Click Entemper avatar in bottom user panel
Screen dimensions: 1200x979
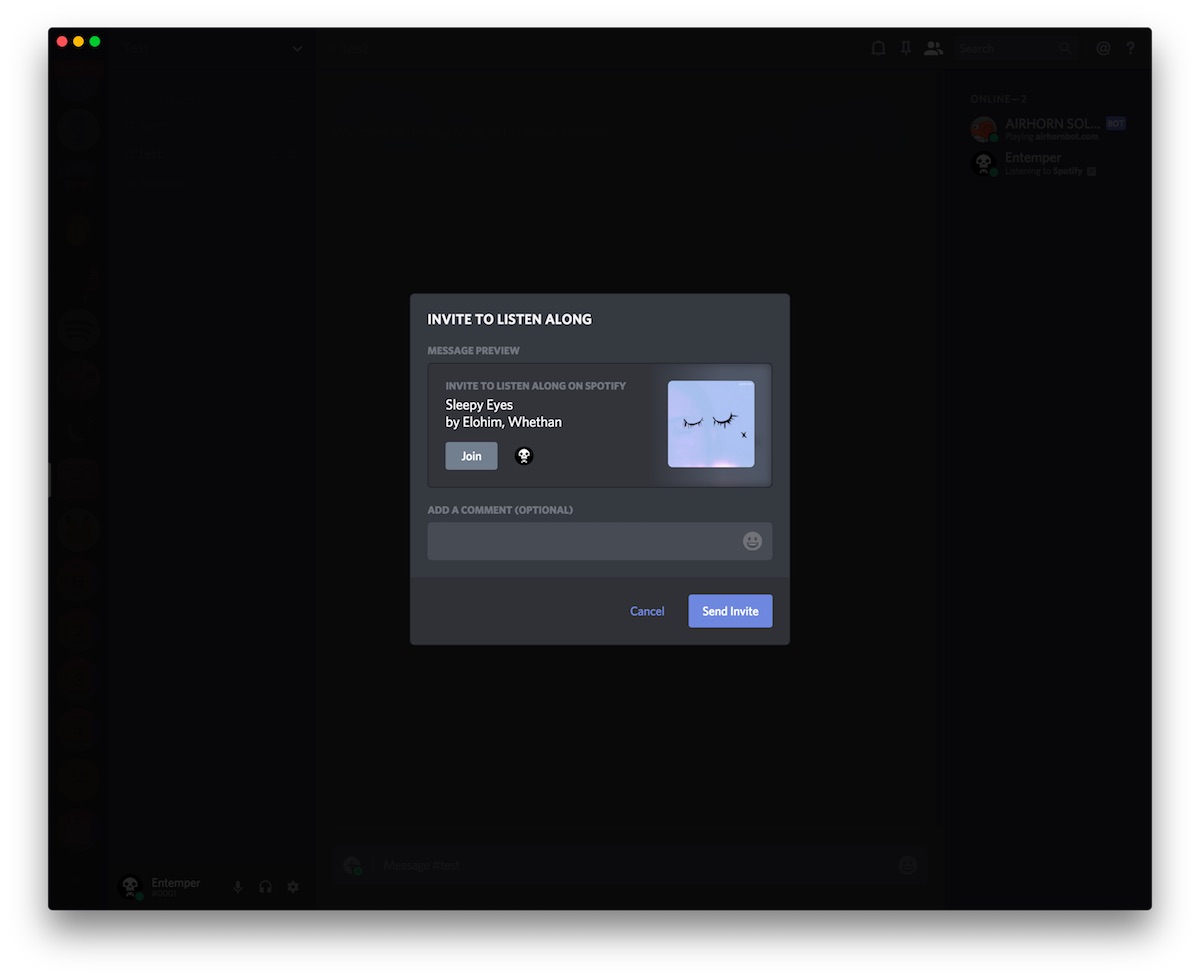[131, 887]
